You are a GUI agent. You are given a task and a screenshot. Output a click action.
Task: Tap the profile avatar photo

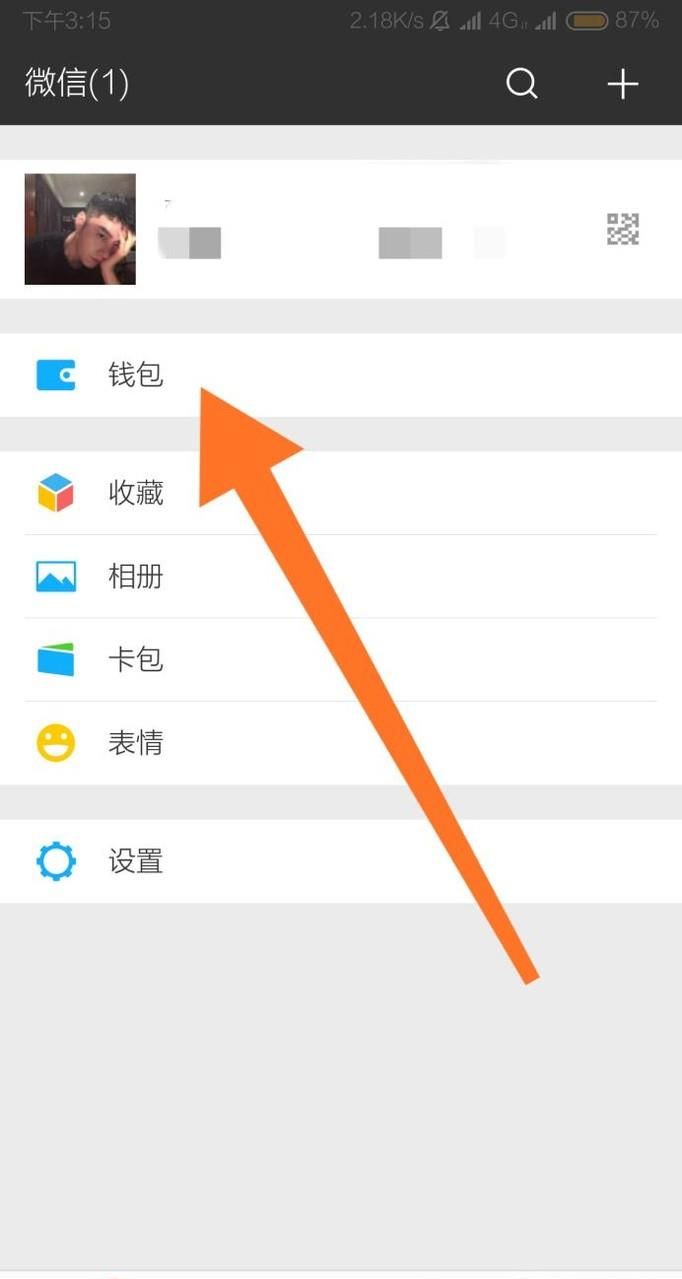click(80, 229)
